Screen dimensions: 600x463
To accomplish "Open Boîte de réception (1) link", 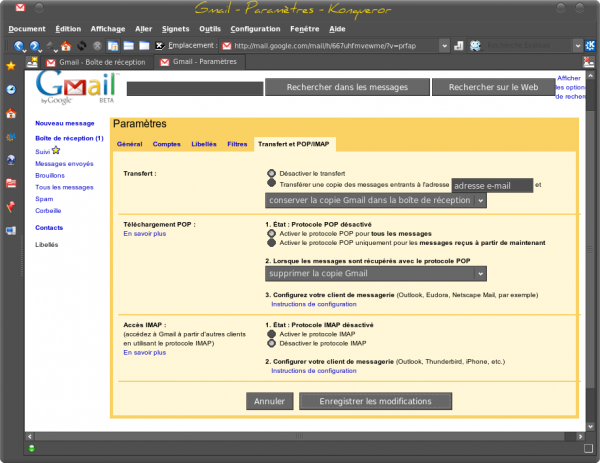I will pos(69,138).
